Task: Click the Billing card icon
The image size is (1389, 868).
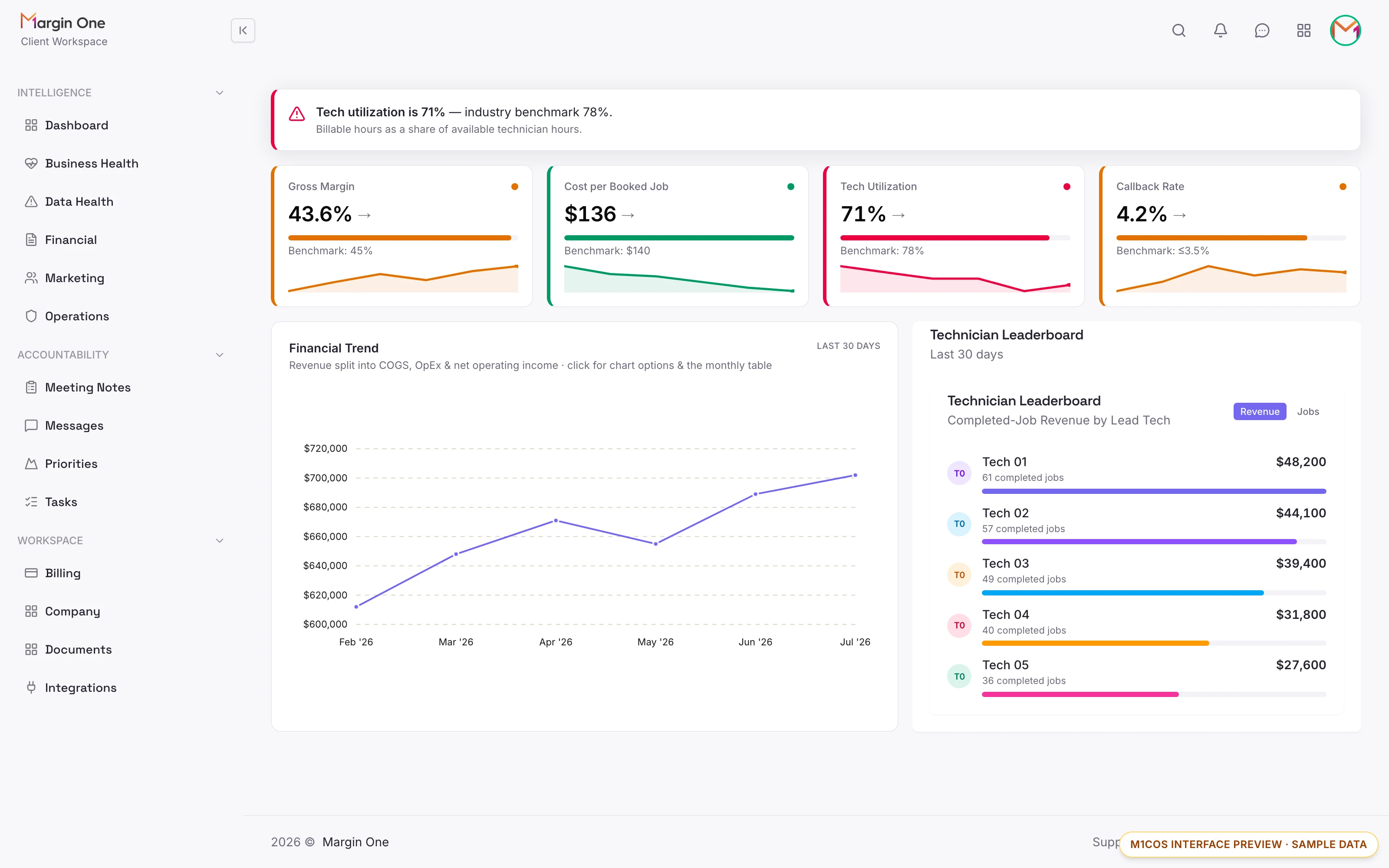Action: click(31, 573)
